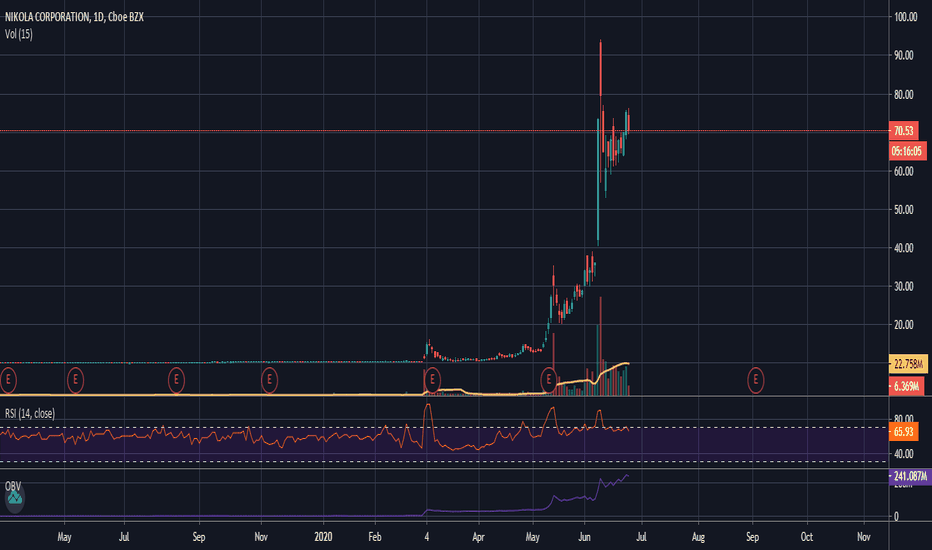932x550 pixels.
Task: Click the 20.00 price axis label
Action: (903, 325)
